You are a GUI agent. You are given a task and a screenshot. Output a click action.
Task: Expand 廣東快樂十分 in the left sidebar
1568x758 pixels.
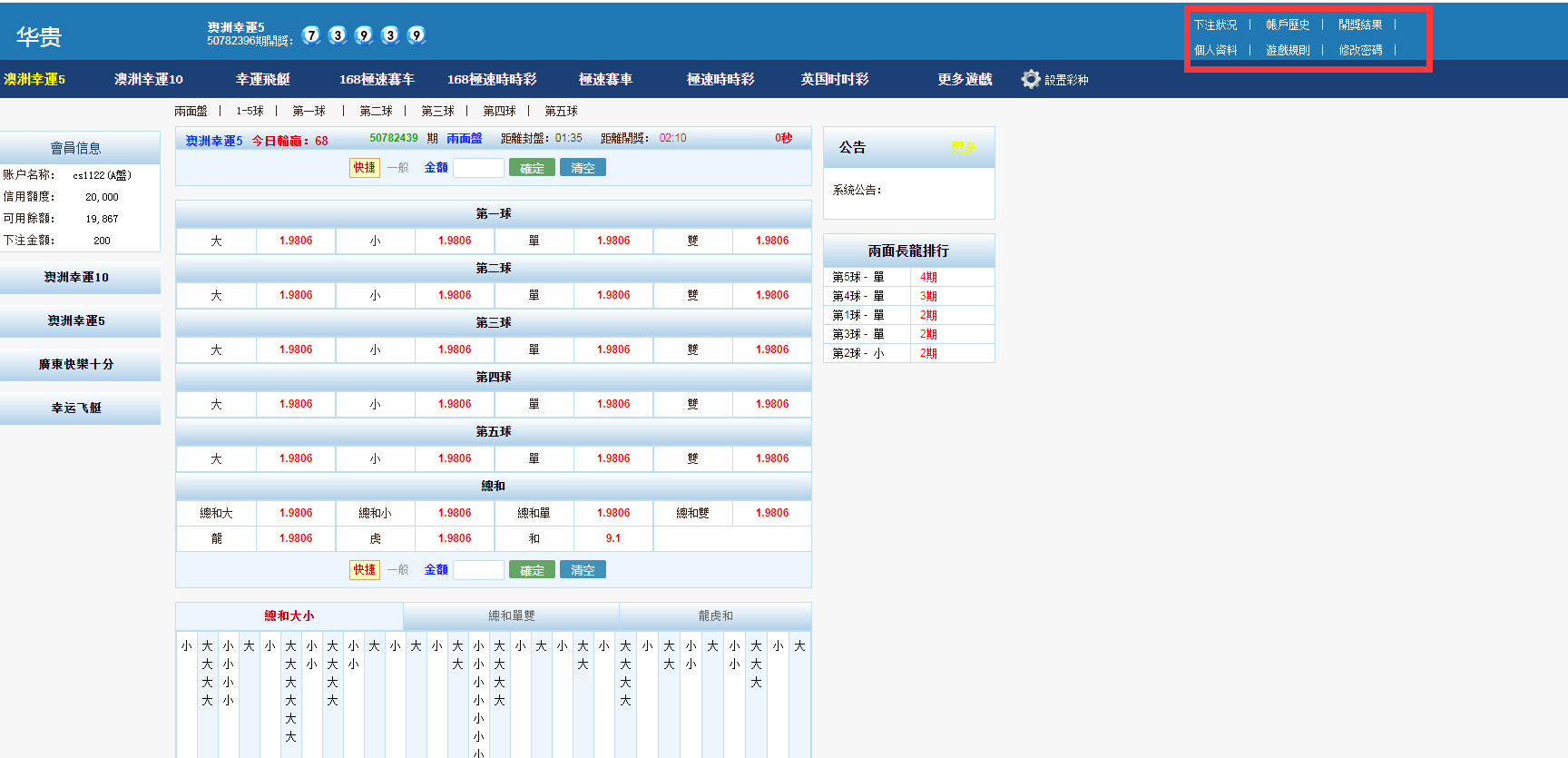(x=77, y=365)
